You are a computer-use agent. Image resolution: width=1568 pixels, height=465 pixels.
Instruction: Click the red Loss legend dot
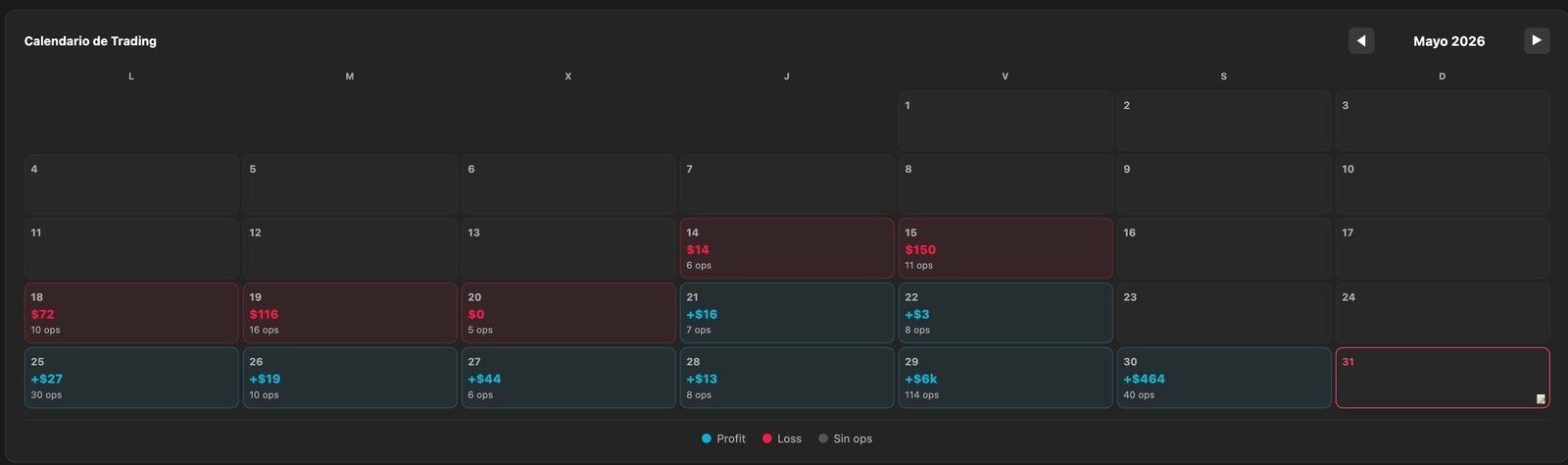(767, 439)
